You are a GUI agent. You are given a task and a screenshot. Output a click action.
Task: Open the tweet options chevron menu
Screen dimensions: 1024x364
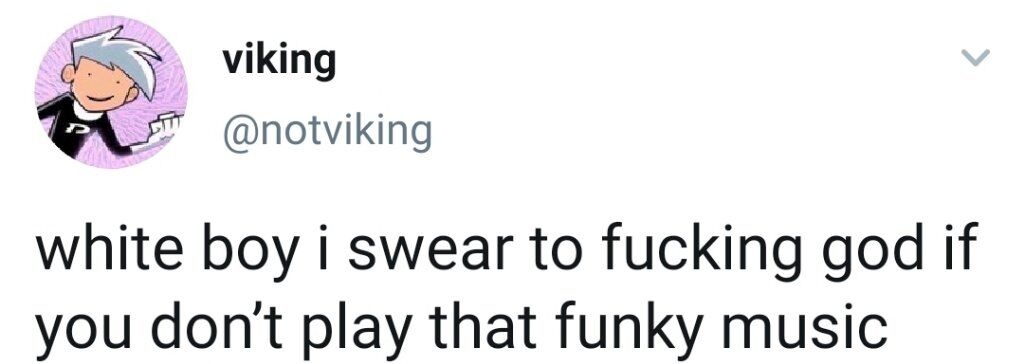tap(977, 58)
